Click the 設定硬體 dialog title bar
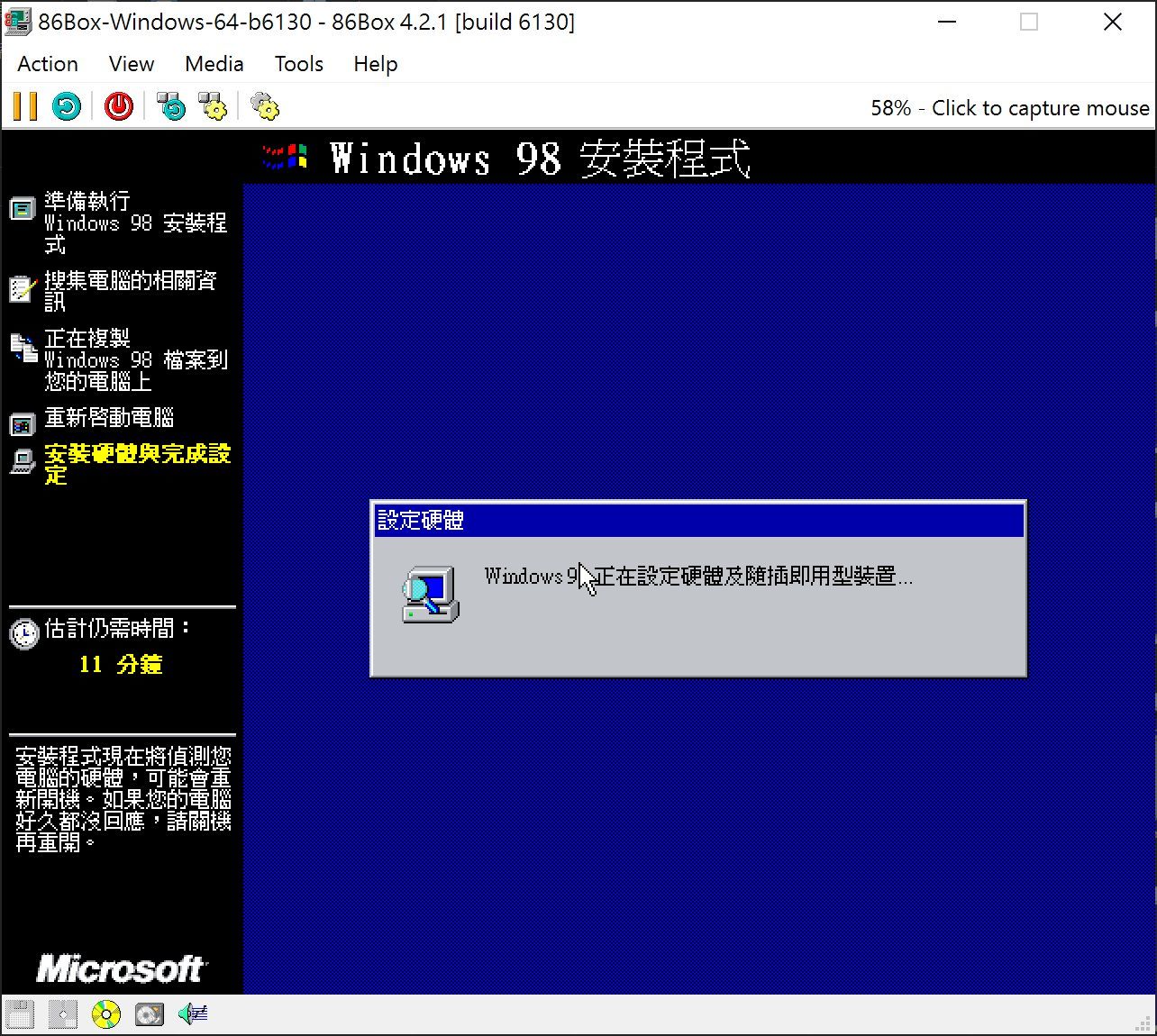The height and width of the screenshot is (1036, 1157). point(698,521)
